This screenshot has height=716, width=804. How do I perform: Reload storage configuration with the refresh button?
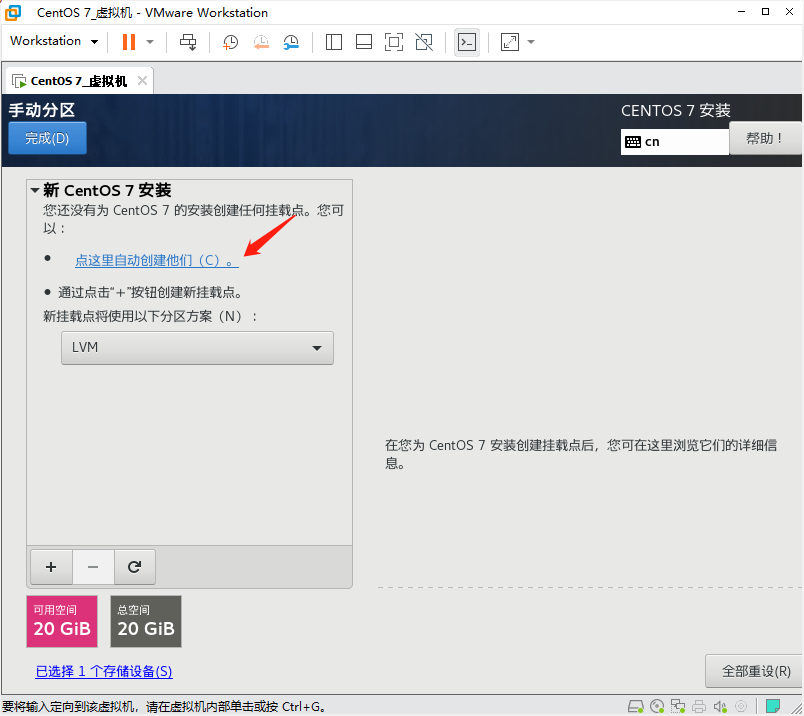coord(134,567)
